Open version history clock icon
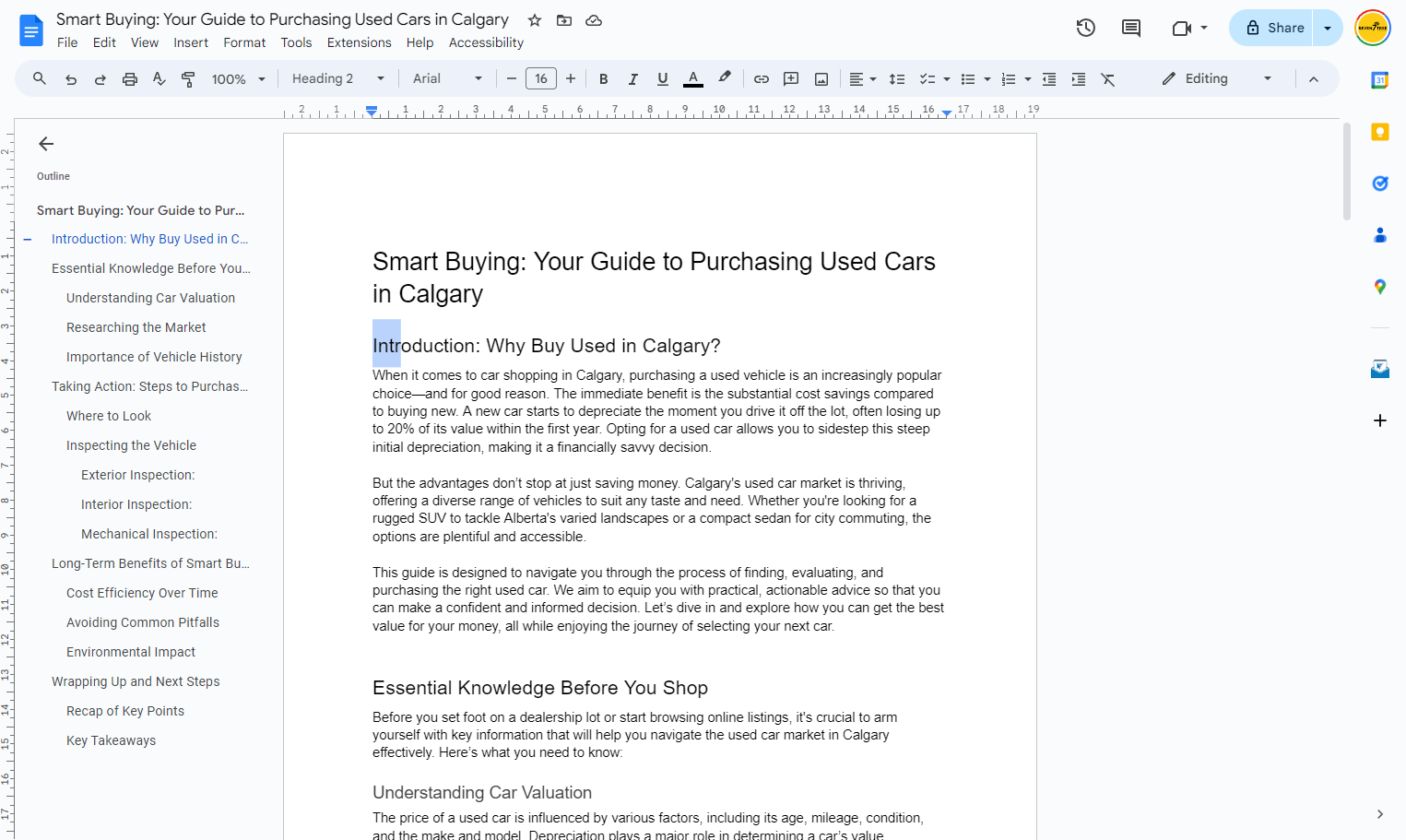 [x=1086, y=28]
